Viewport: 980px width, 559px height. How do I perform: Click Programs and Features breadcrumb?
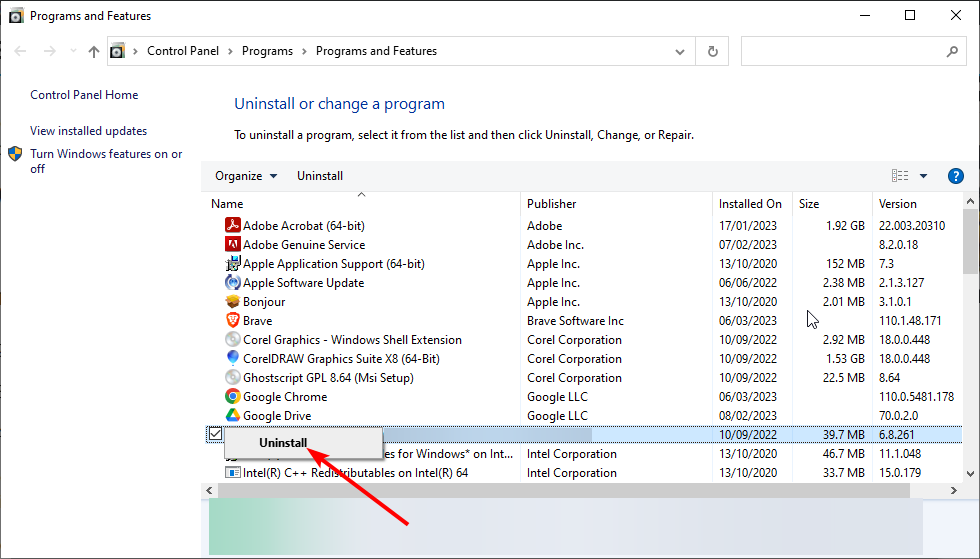[376, 51]
